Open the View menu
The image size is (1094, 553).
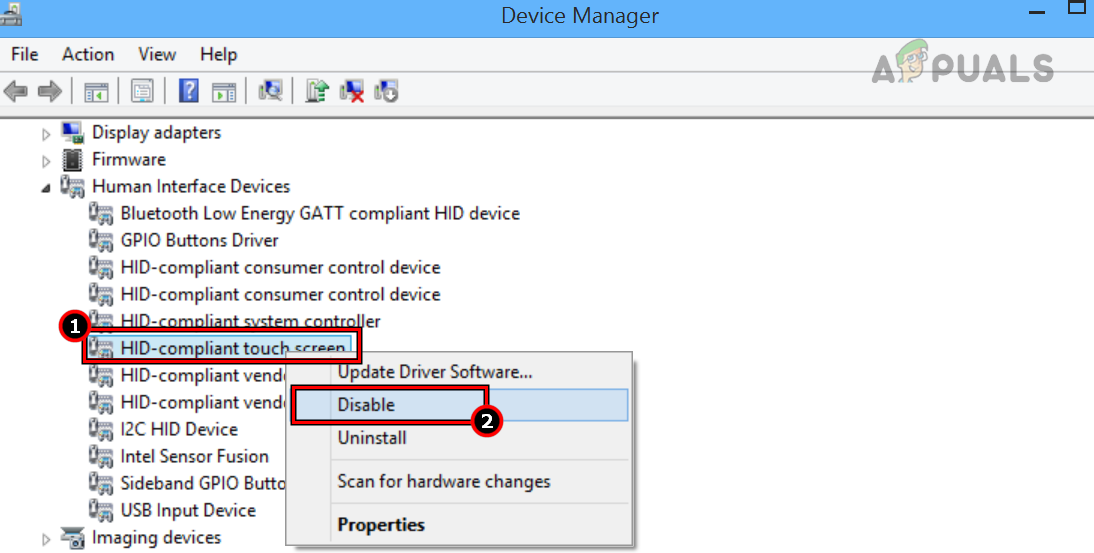(x=157, y=54)
